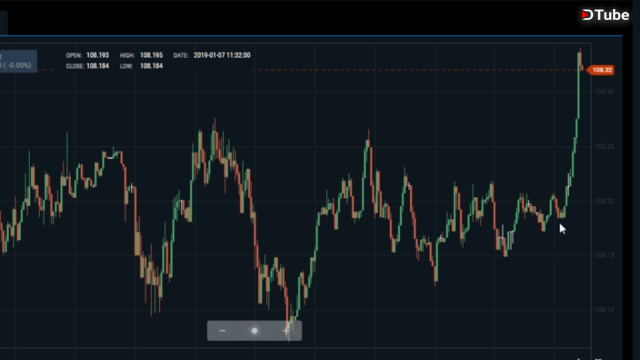Image resolution: width=640 pixels, height=360 pixels.
Task: Click the LOW value 108.184 beside LOW label
Action: [x=151, y=66]
